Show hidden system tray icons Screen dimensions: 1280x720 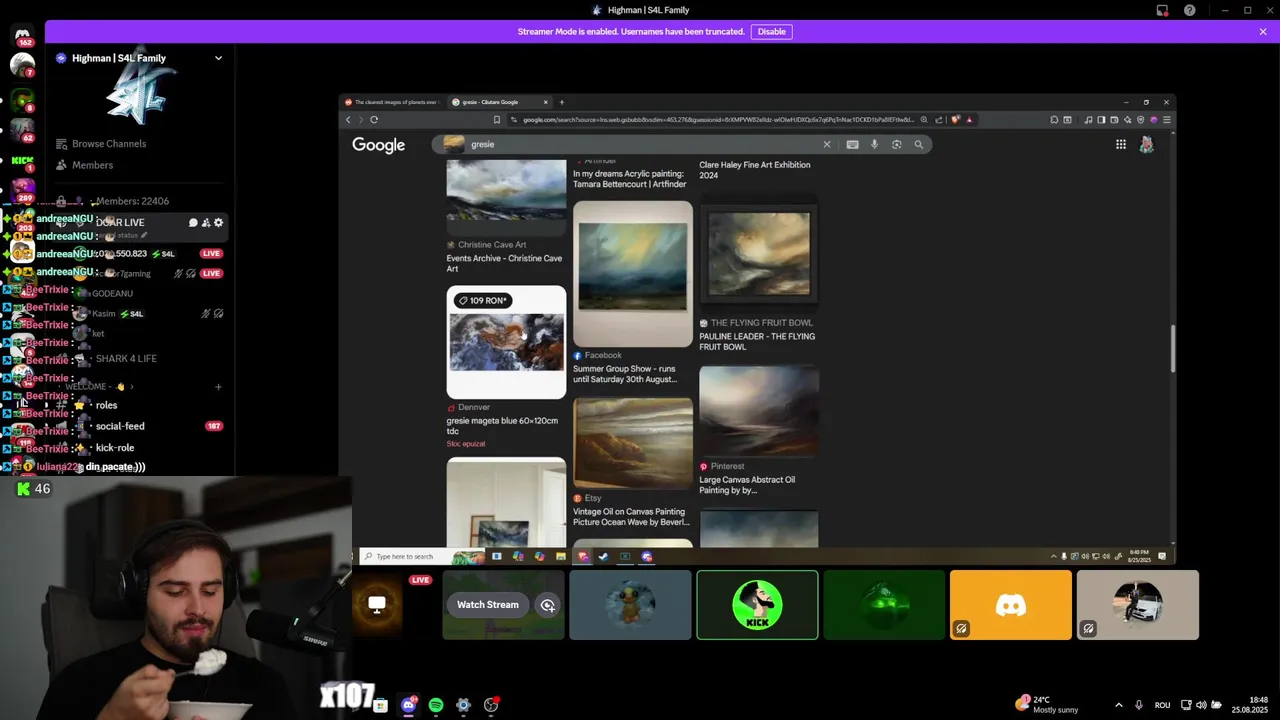coord(1118,705)
